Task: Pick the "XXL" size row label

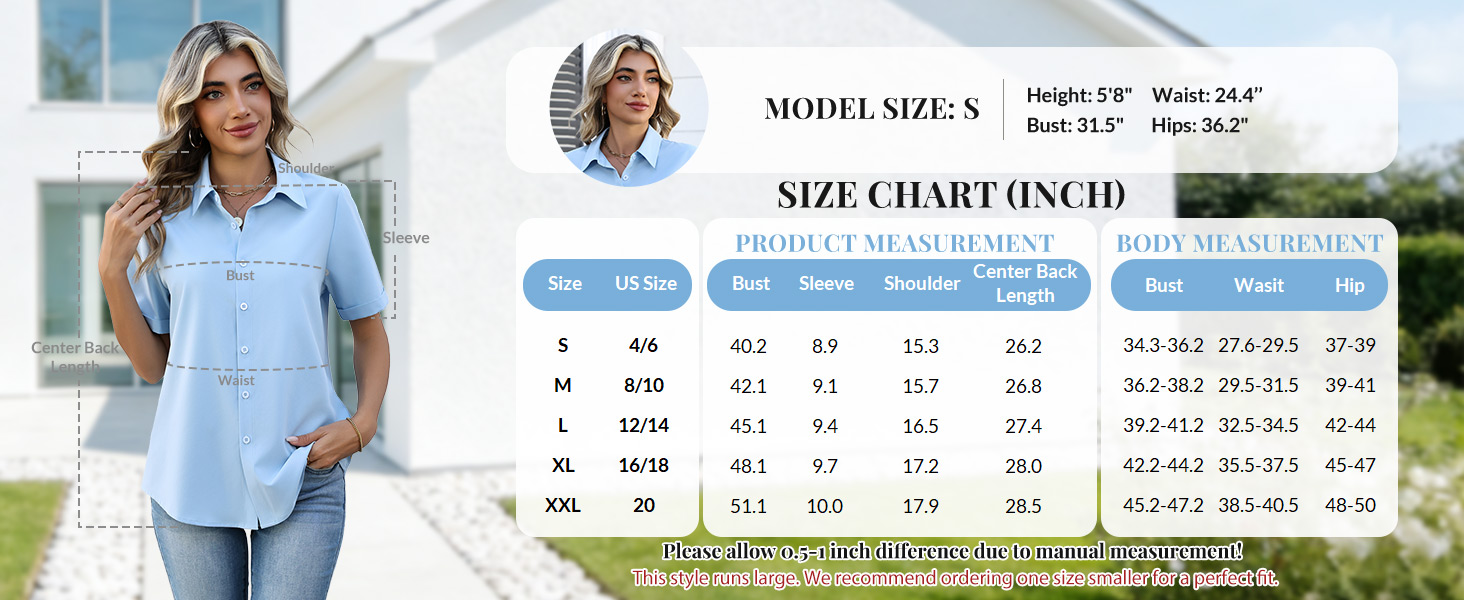Action: pyautogui.click(x=563, y=505)
